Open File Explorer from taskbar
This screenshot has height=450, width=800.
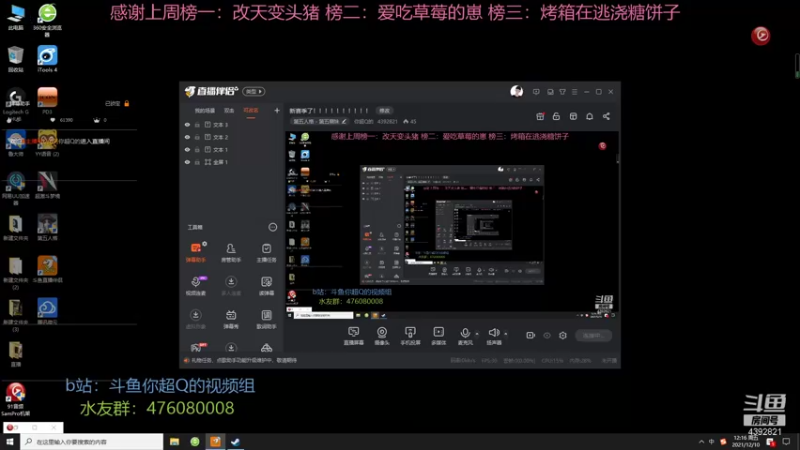pos(174,442)
